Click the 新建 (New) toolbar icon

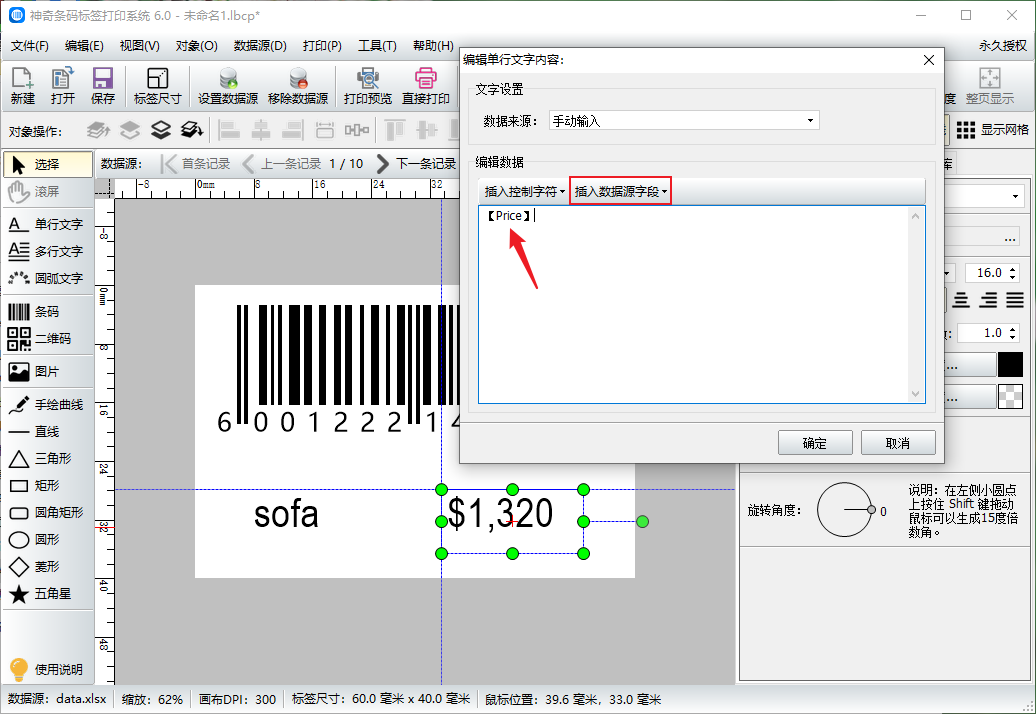click(x=22, y=86)
